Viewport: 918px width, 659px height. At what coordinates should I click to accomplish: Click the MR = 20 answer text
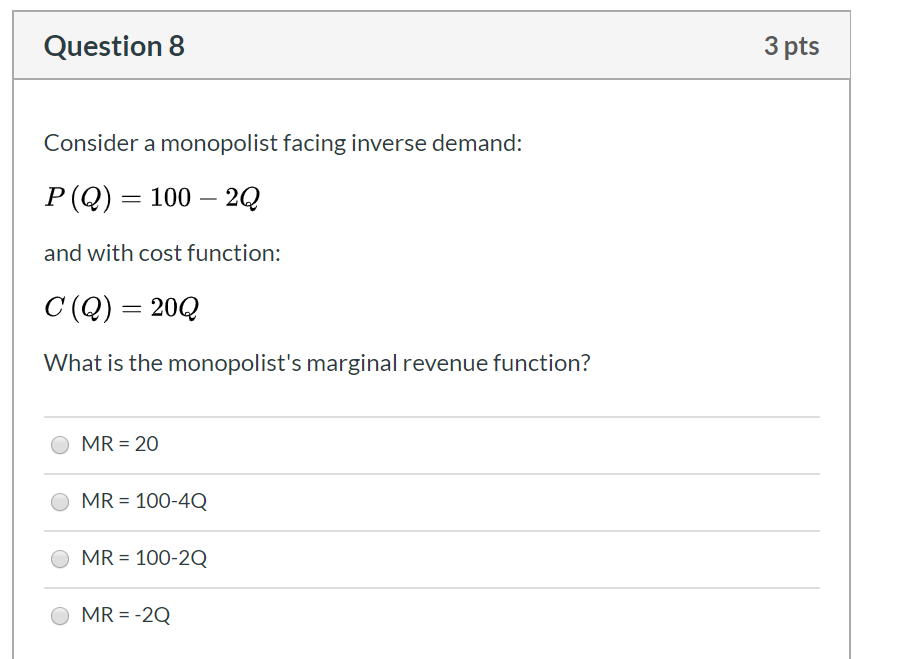point(118,444)
